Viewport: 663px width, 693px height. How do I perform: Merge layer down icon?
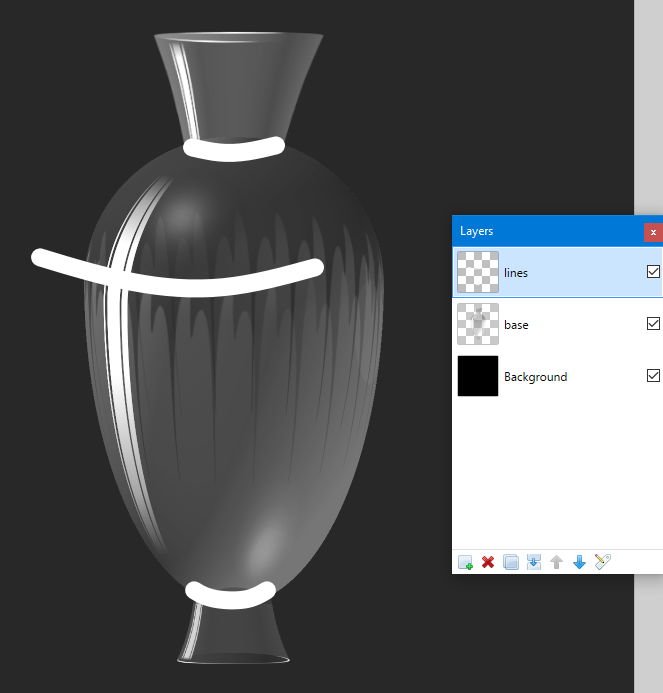(x=534, y=562)
